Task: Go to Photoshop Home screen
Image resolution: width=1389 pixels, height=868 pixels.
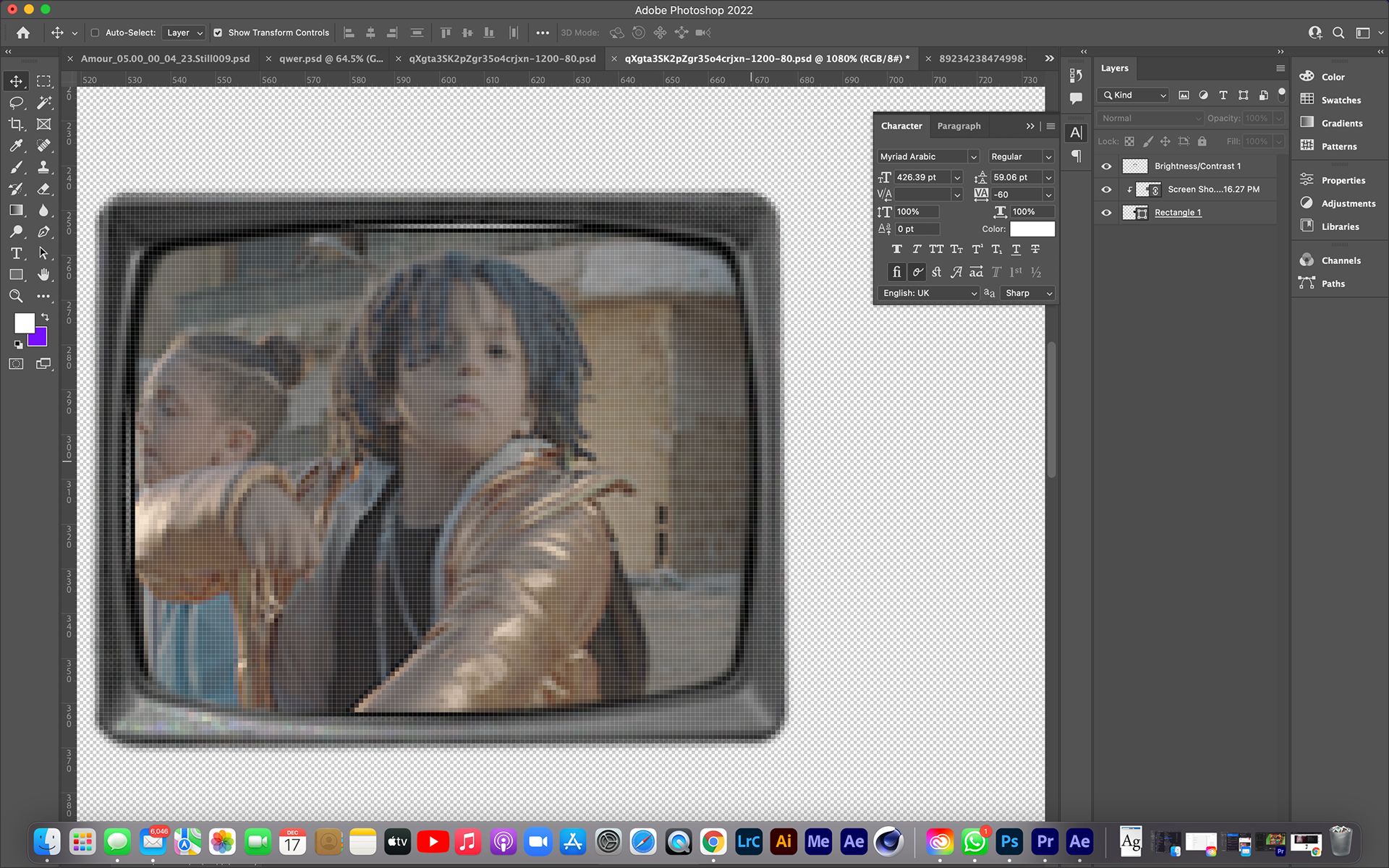Action: tap(23, 33)
